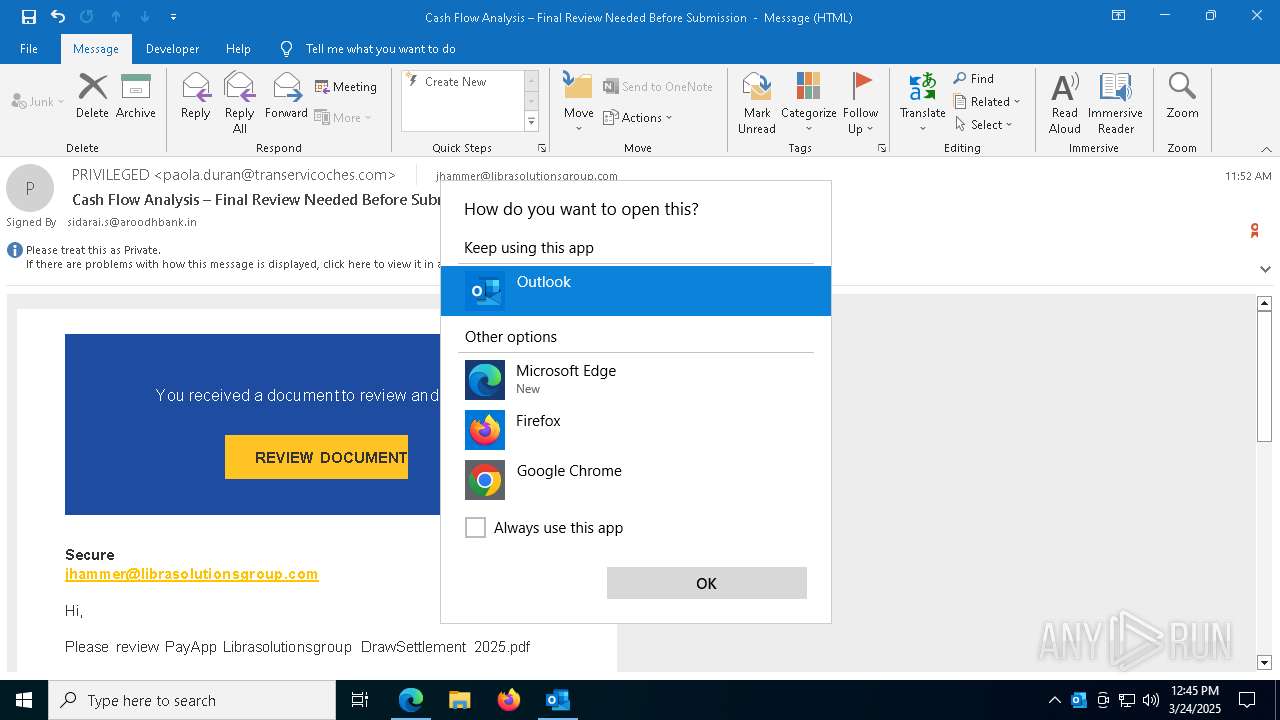
Task: Click OK in the open-with dialog
Action: pos(706,583)
